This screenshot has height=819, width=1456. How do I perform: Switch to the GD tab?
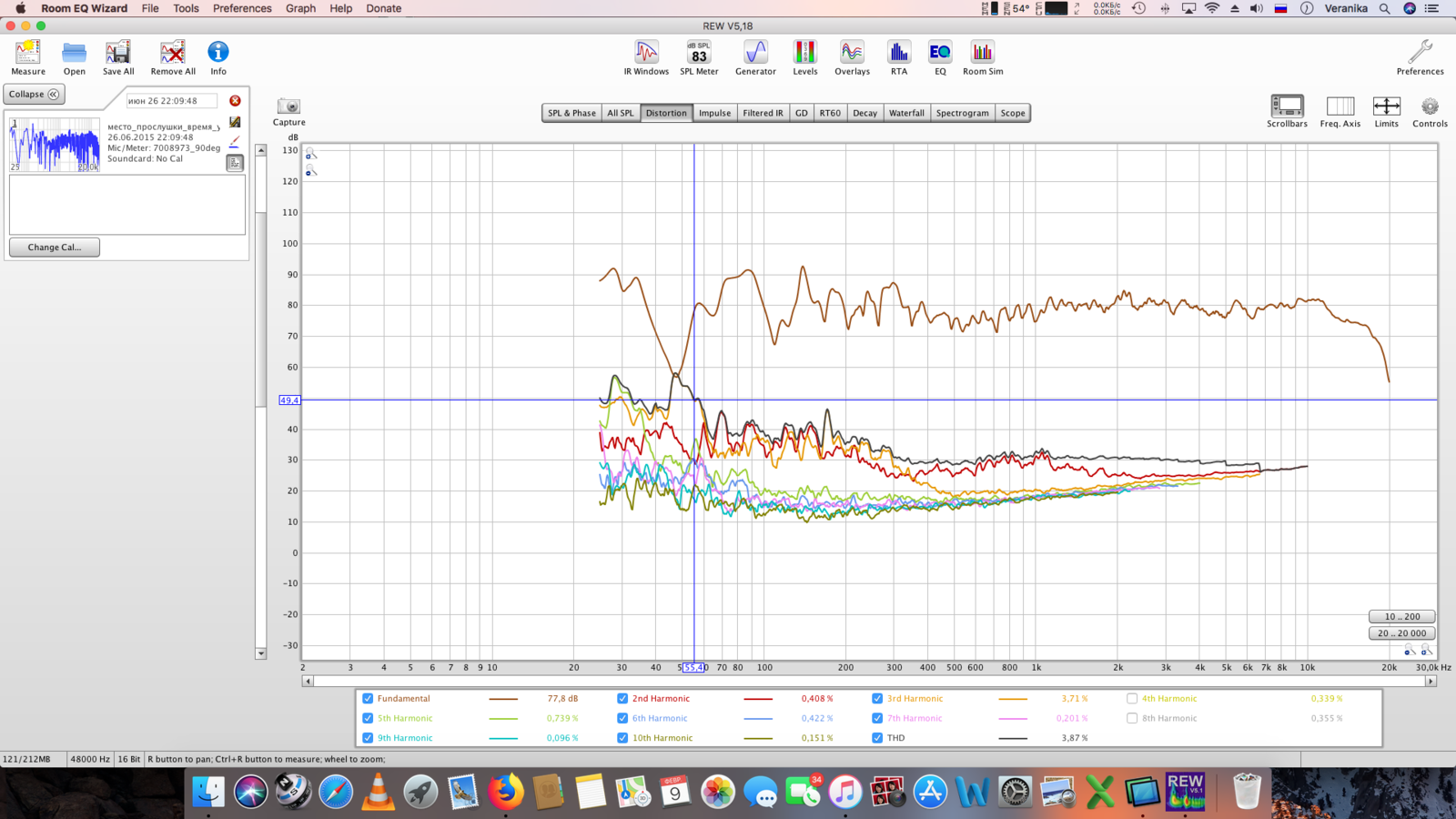801,113
